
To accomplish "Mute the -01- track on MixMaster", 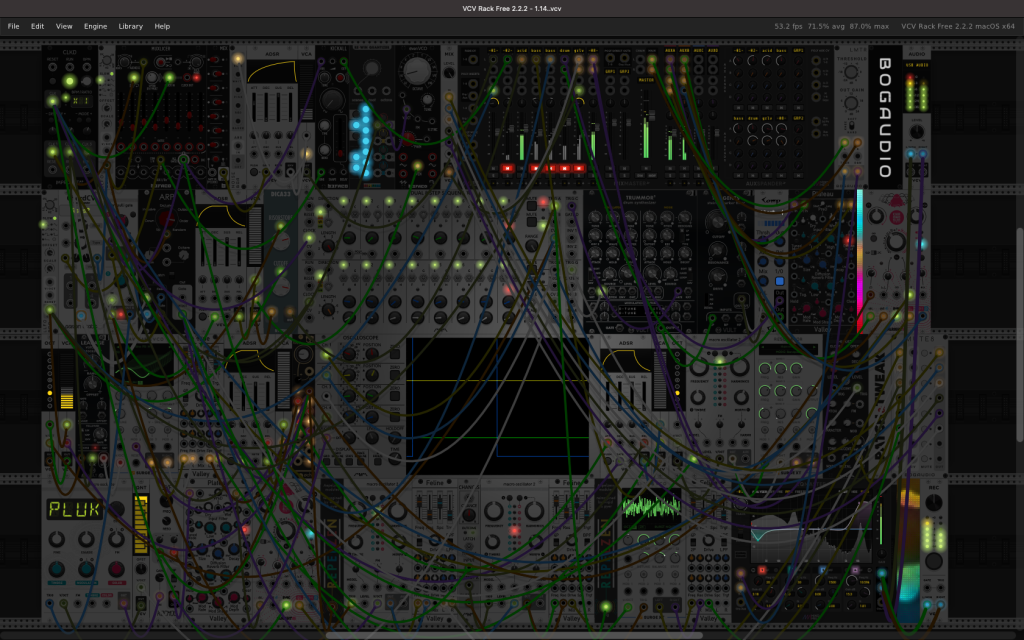I will (x=492, y=168).
